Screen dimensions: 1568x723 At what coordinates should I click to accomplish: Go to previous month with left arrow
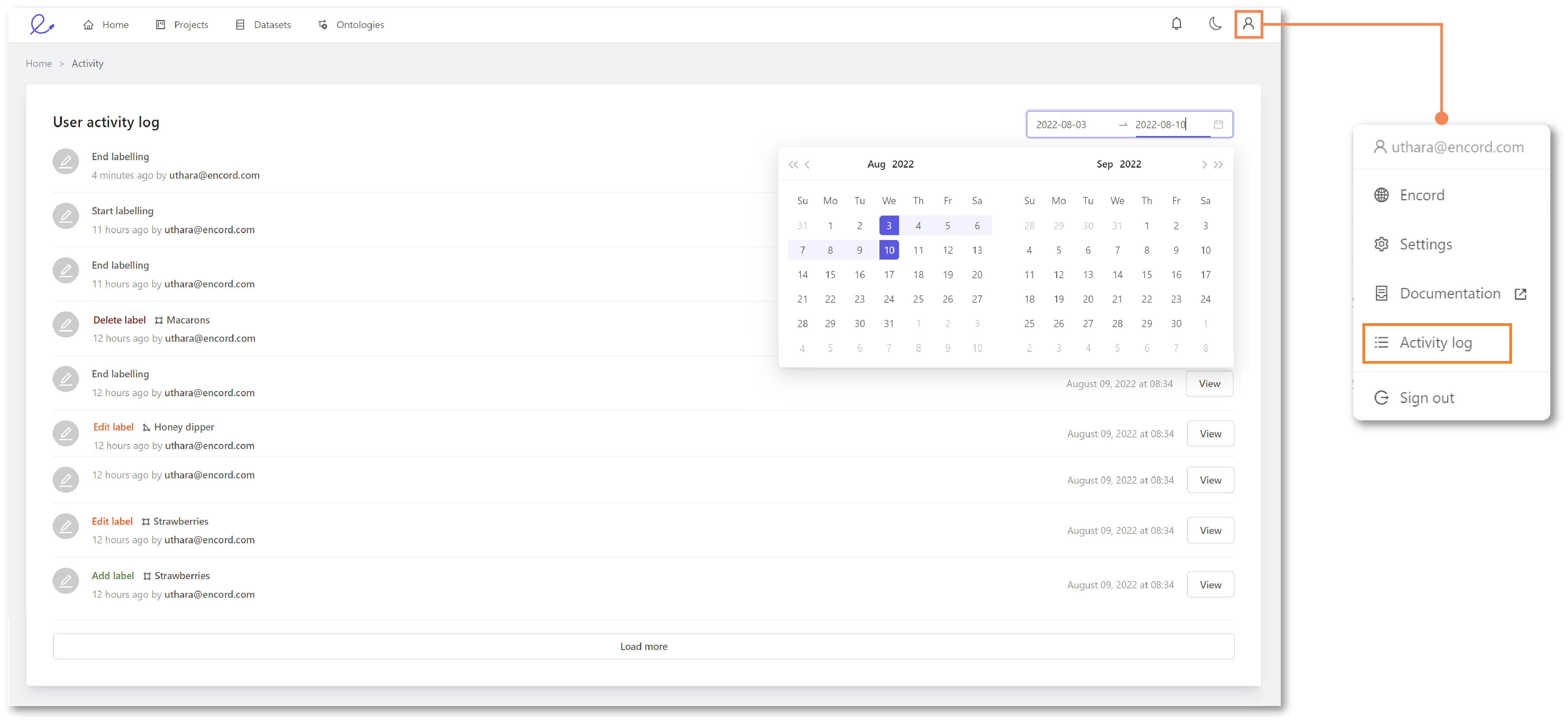807,165
